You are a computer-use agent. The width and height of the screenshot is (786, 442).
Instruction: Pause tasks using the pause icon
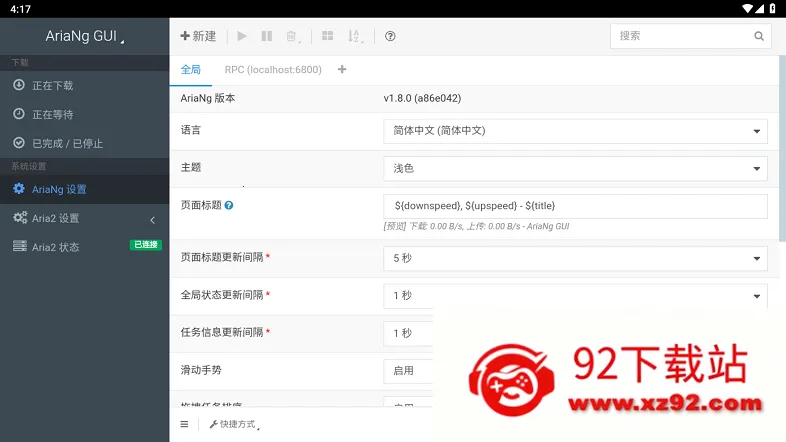pyautogui.click(x=267, y=36)
